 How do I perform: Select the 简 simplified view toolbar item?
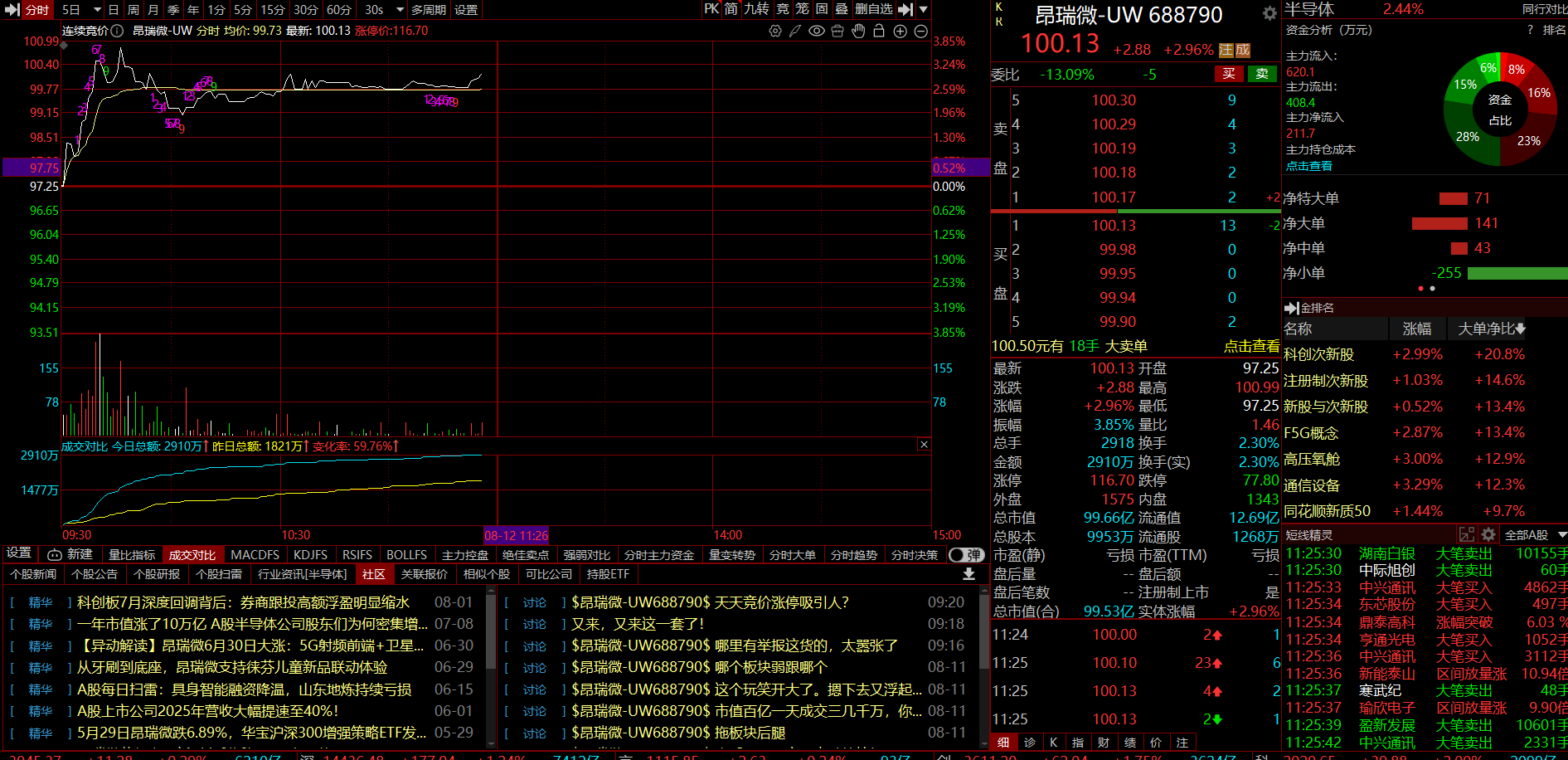pos(731,9)
